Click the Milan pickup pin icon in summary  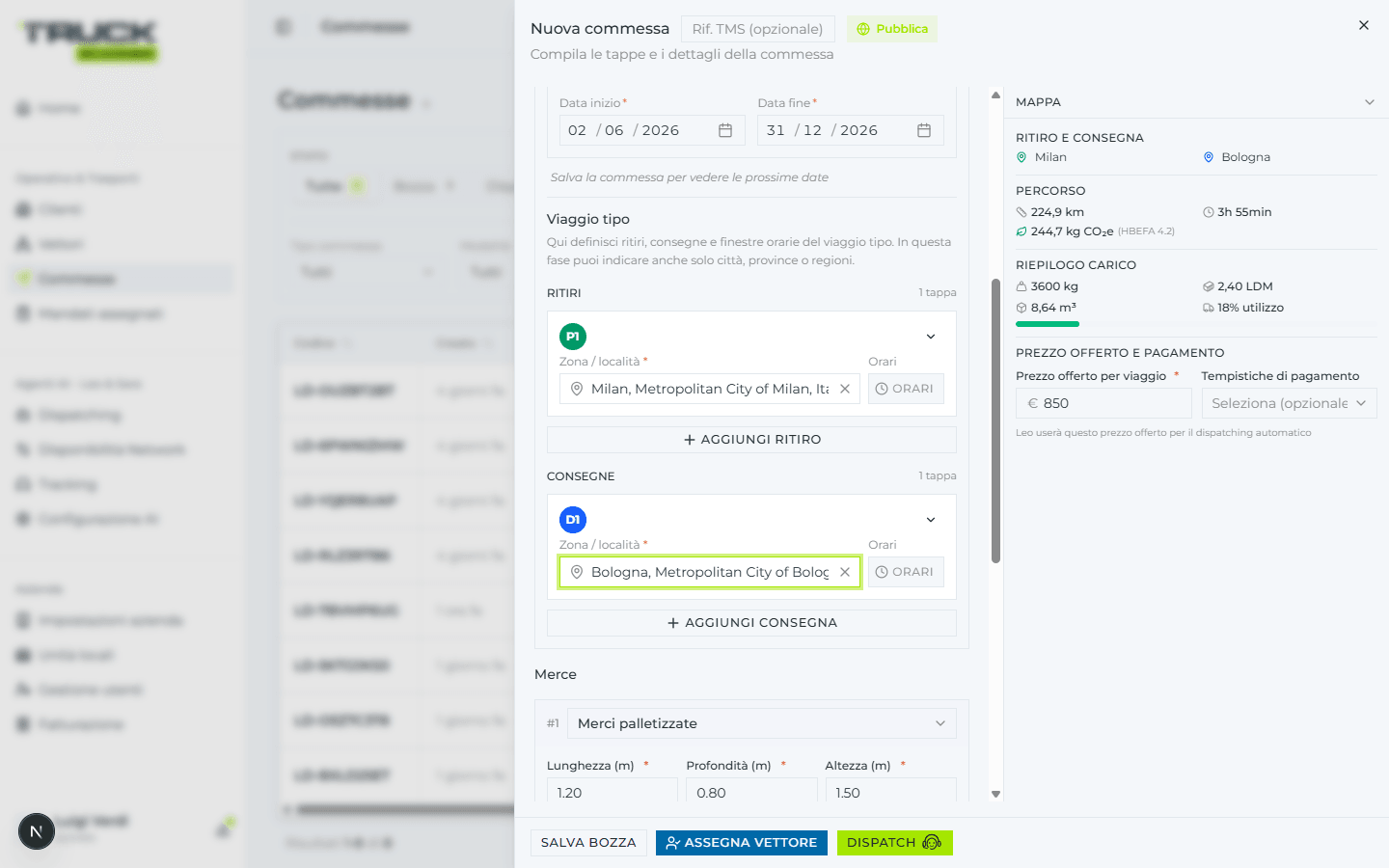coord(1021,157)
